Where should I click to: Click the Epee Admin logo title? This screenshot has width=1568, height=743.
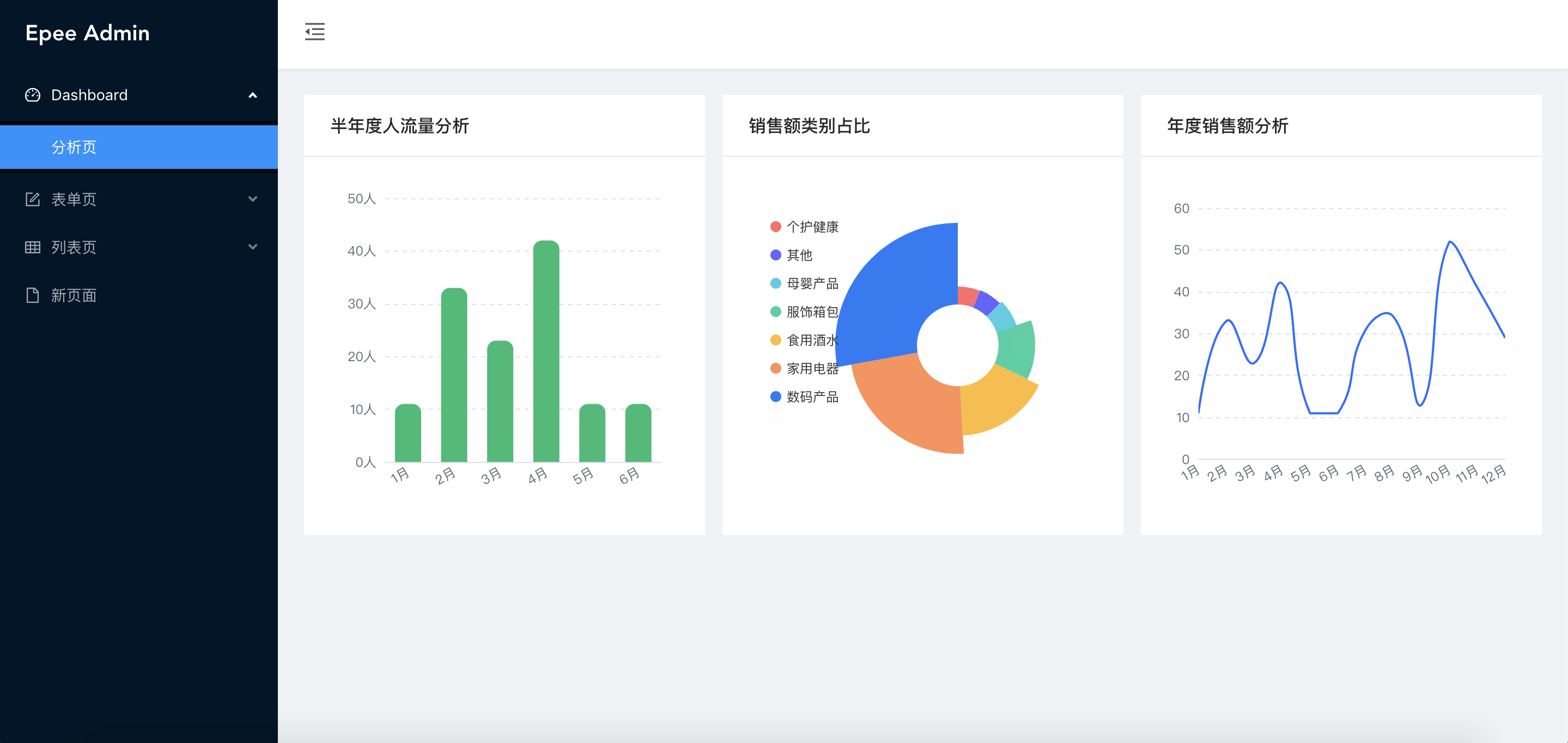(88, 33)
